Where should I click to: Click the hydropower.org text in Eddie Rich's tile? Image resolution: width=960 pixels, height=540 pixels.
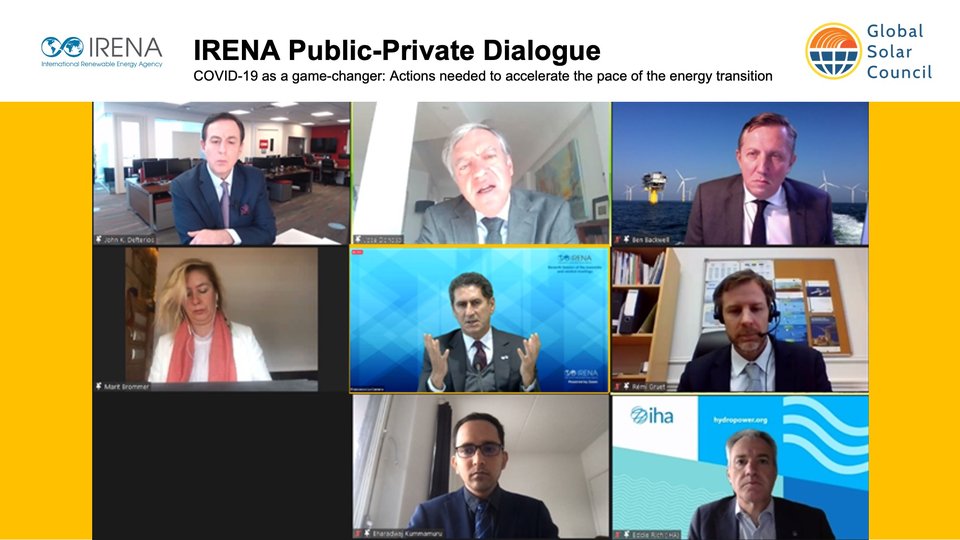coord(740,420)
